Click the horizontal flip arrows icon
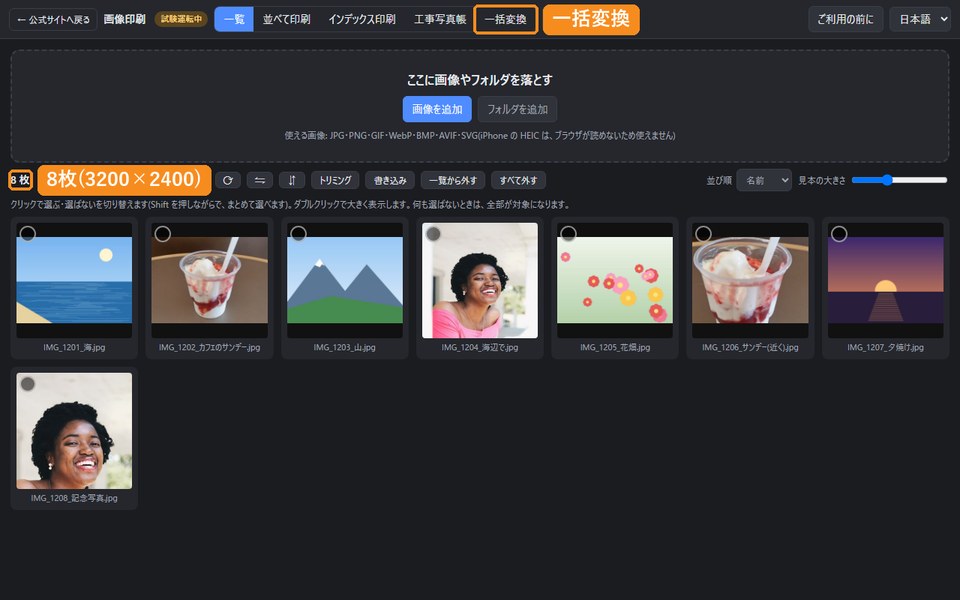 [260, 180]
